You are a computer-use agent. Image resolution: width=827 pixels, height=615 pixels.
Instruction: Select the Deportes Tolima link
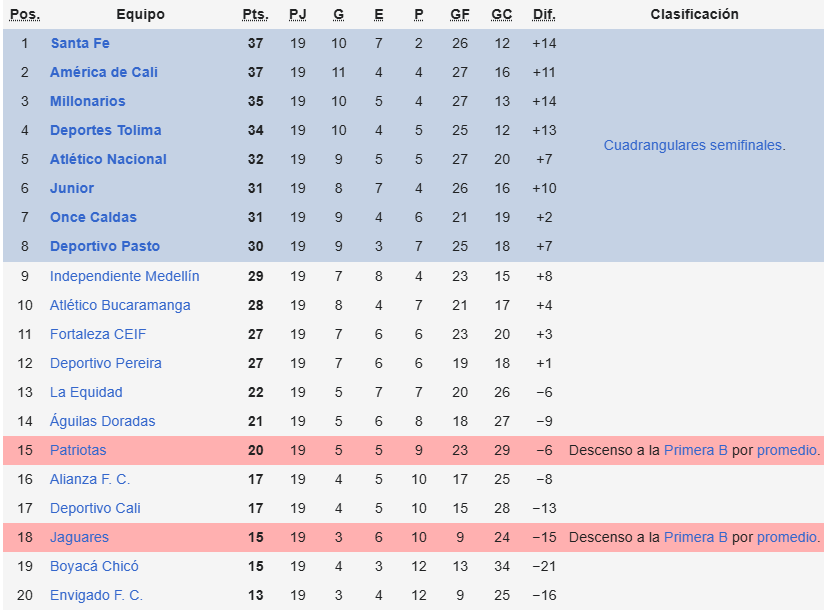(105, 130)
